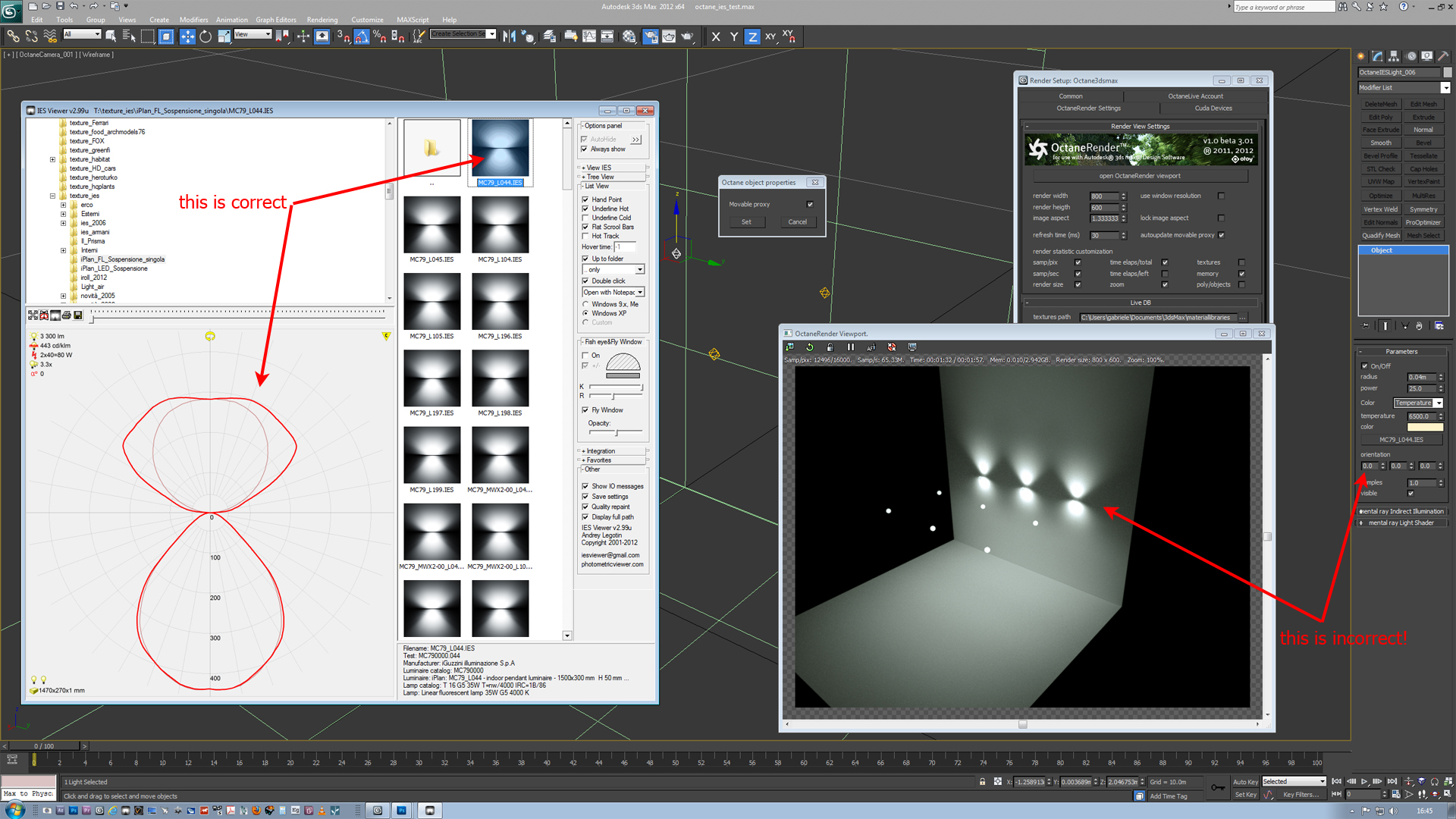
Task: Restrict transform to Z axis
Action: pyautogui.click(x=752, y=36)
